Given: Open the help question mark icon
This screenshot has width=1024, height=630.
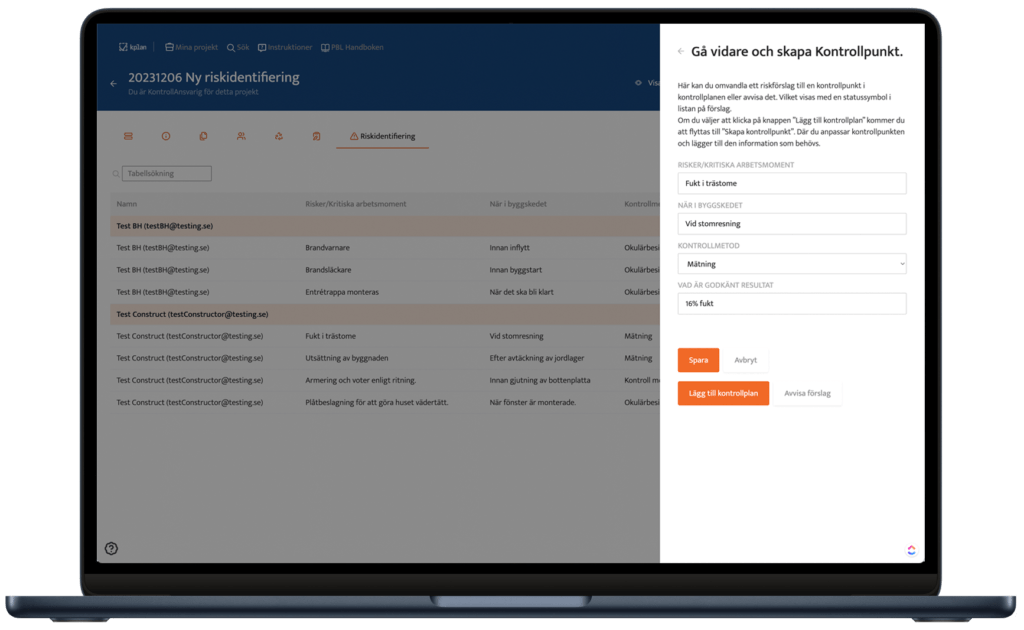Looking at the screenshot, I should (111, 548).
